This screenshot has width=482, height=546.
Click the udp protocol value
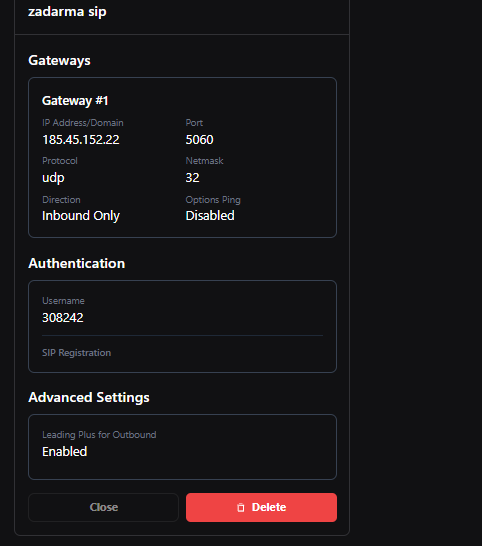(53, 178)
